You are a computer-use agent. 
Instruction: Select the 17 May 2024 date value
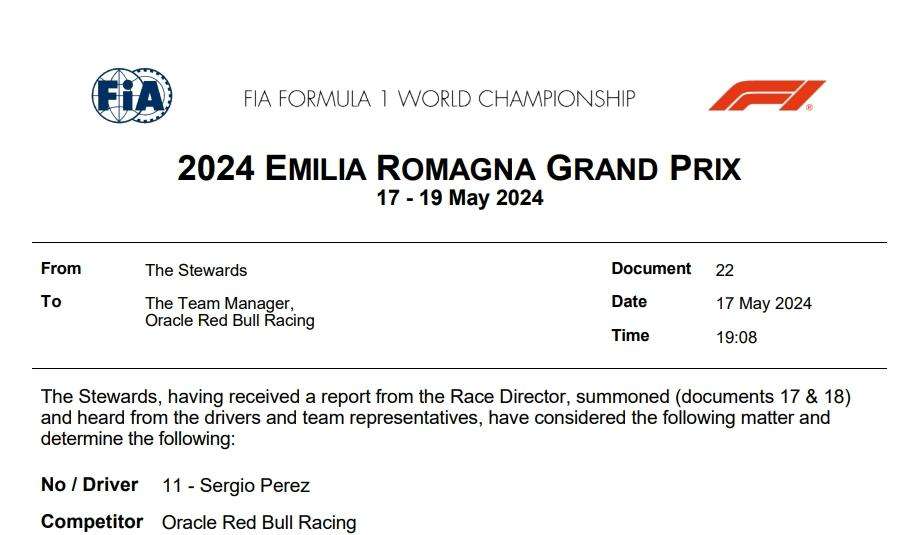click(764, 304)
